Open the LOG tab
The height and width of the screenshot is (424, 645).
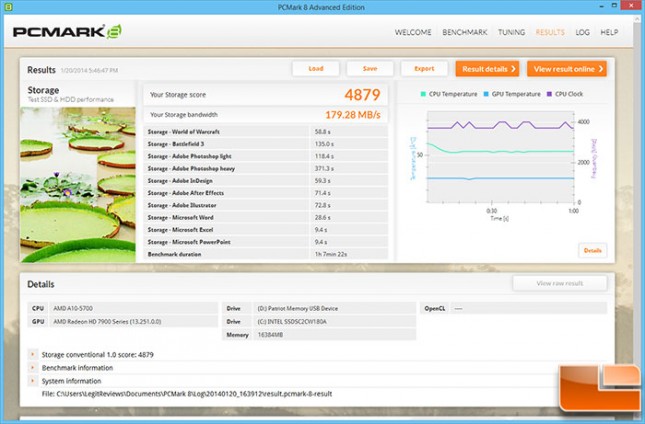[x=582, y=32]
